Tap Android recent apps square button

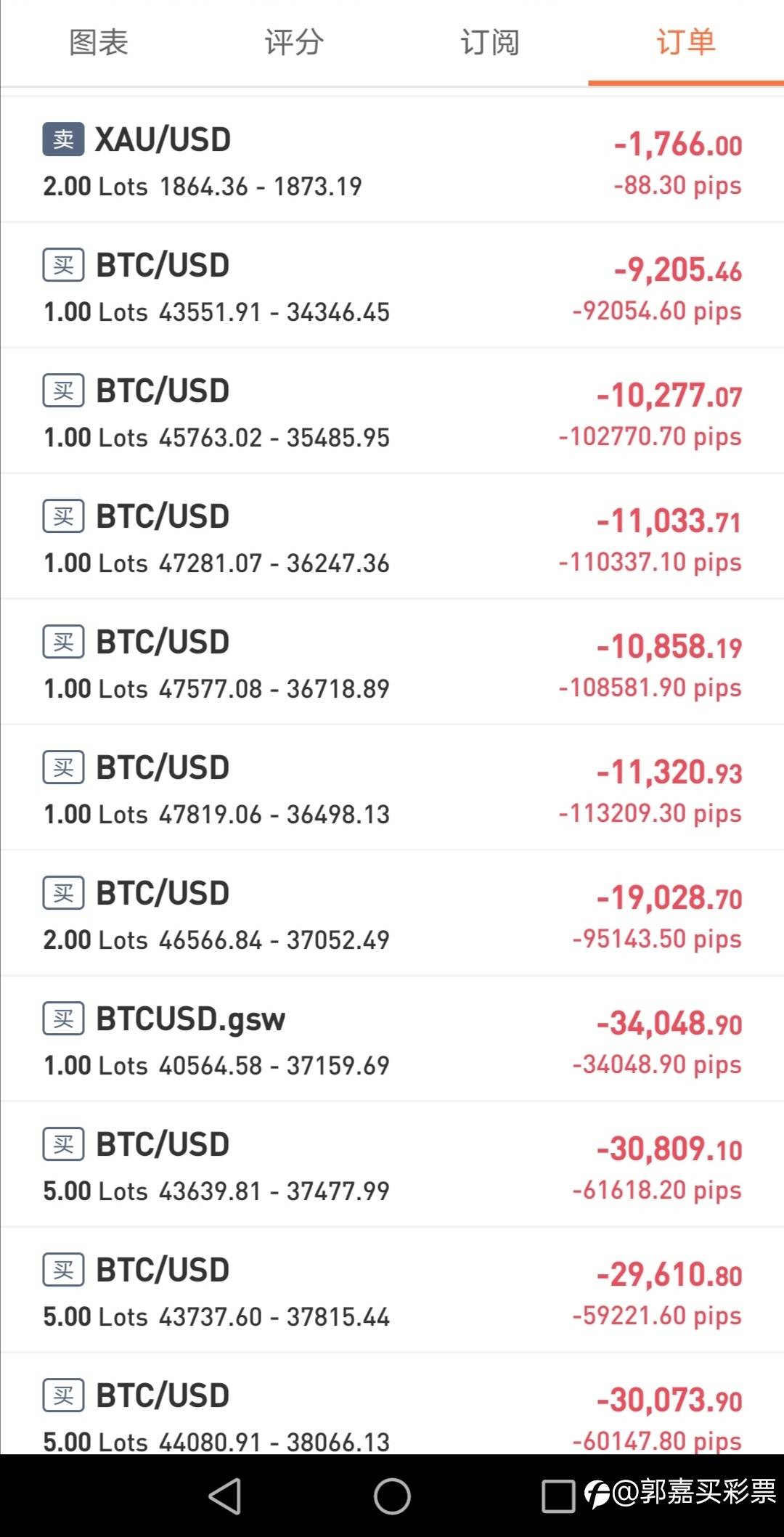558,1496
